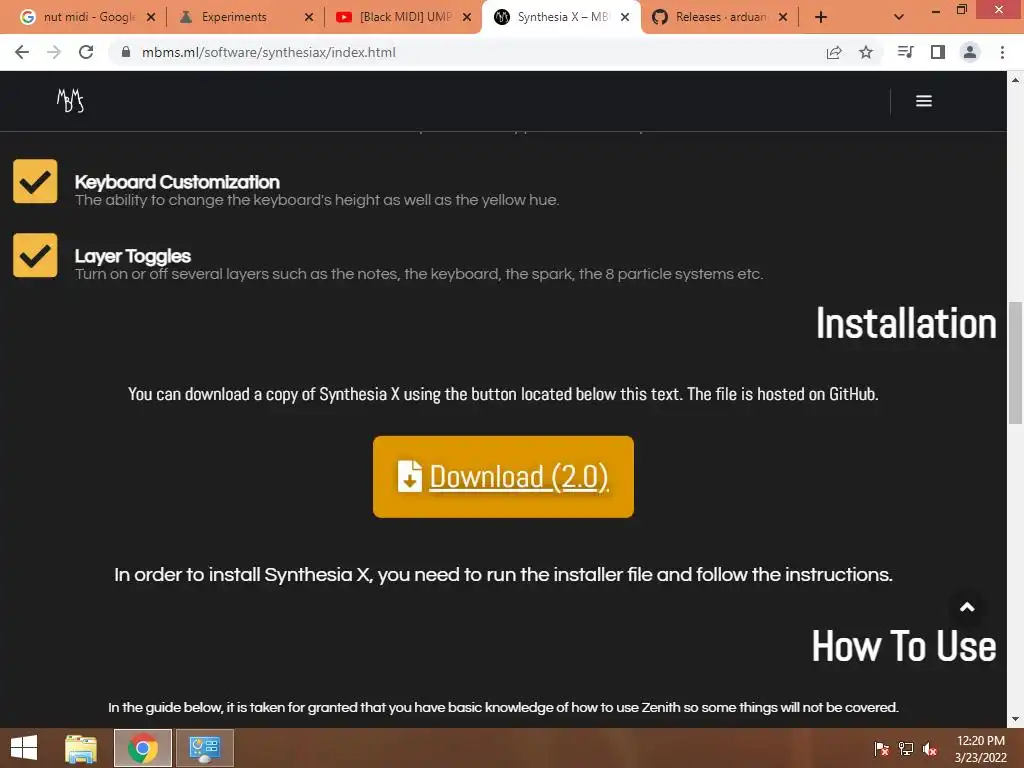Viewport: 1024px width, 768px height.
Task: Toggle the Chrome side panel
Action: (938, 52)
